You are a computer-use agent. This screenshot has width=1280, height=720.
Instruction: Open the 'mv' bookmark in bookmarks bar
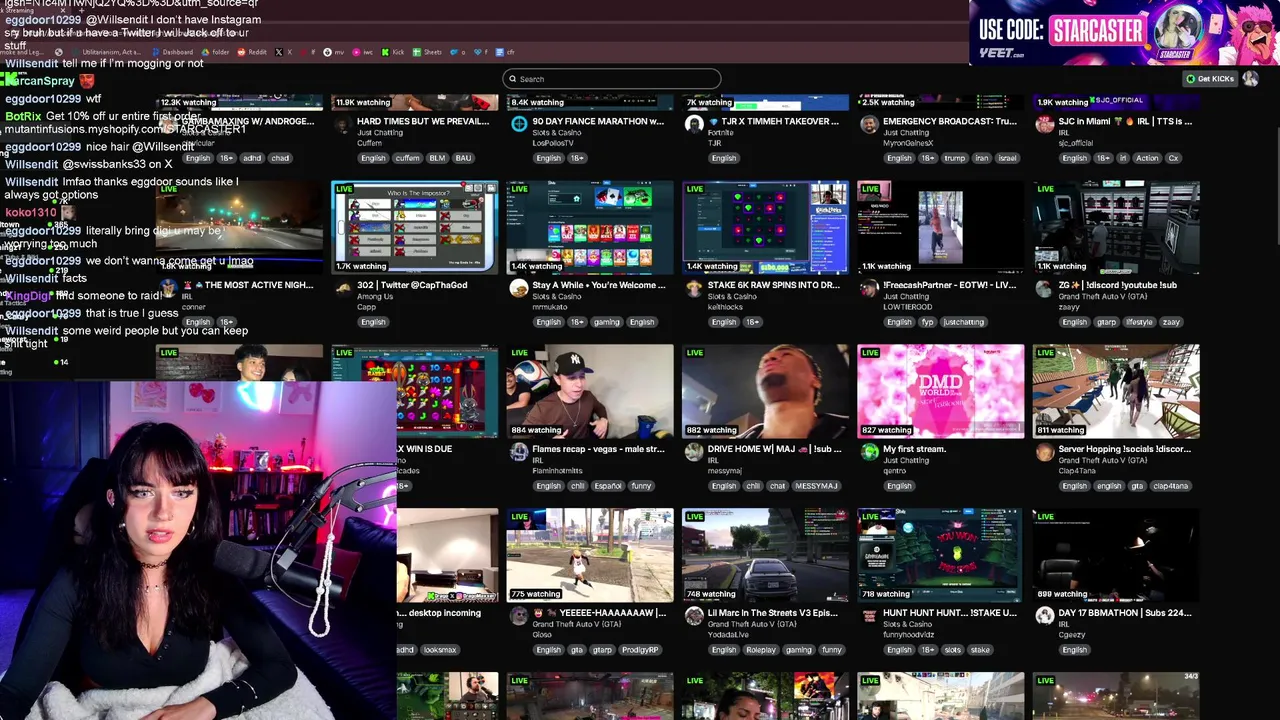(x=334, y=52)
